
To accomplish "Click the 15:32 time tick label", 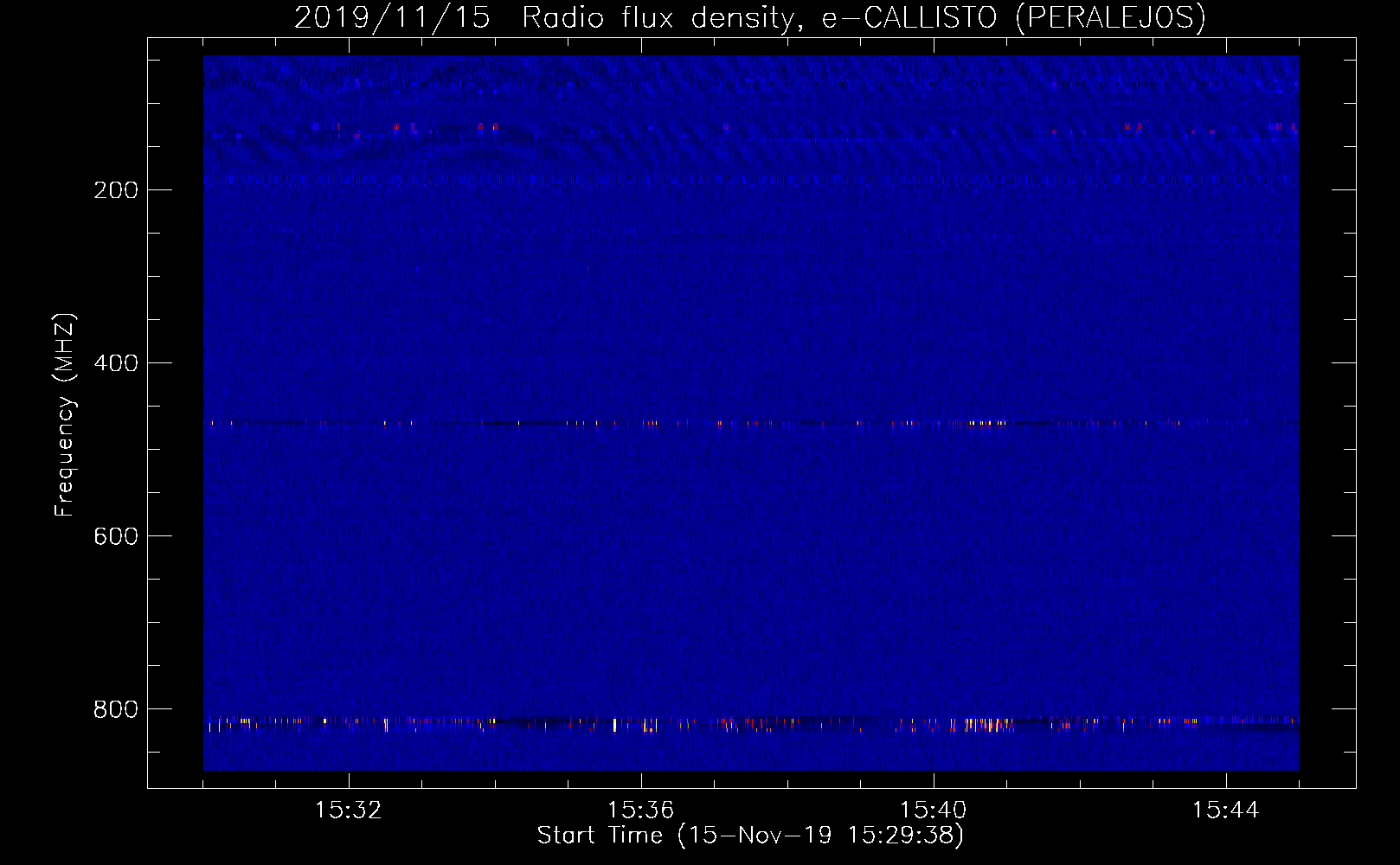I will click(x=349, y=811).
